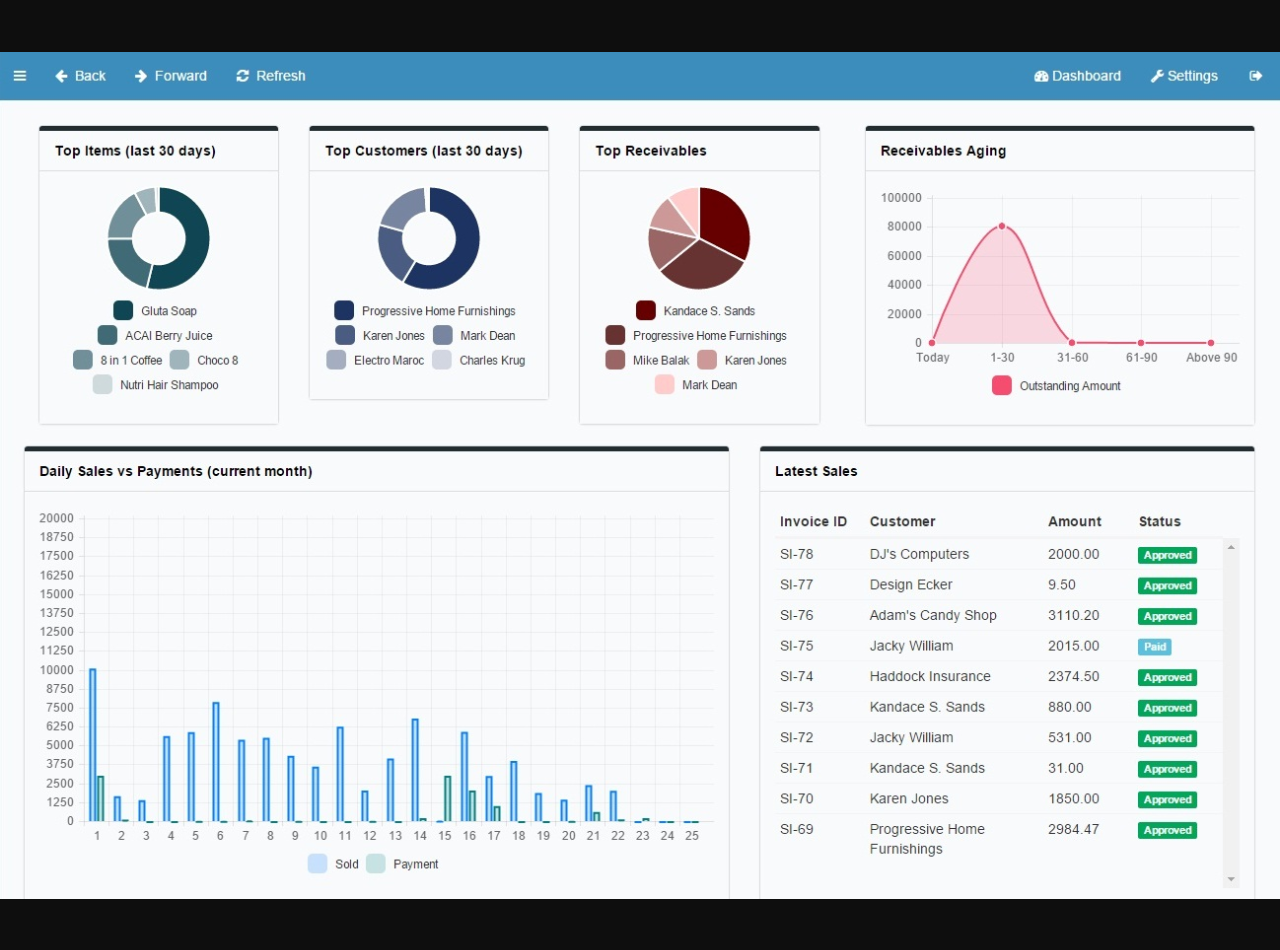Click the Refresh icon in the toolbar

point(242,76)
